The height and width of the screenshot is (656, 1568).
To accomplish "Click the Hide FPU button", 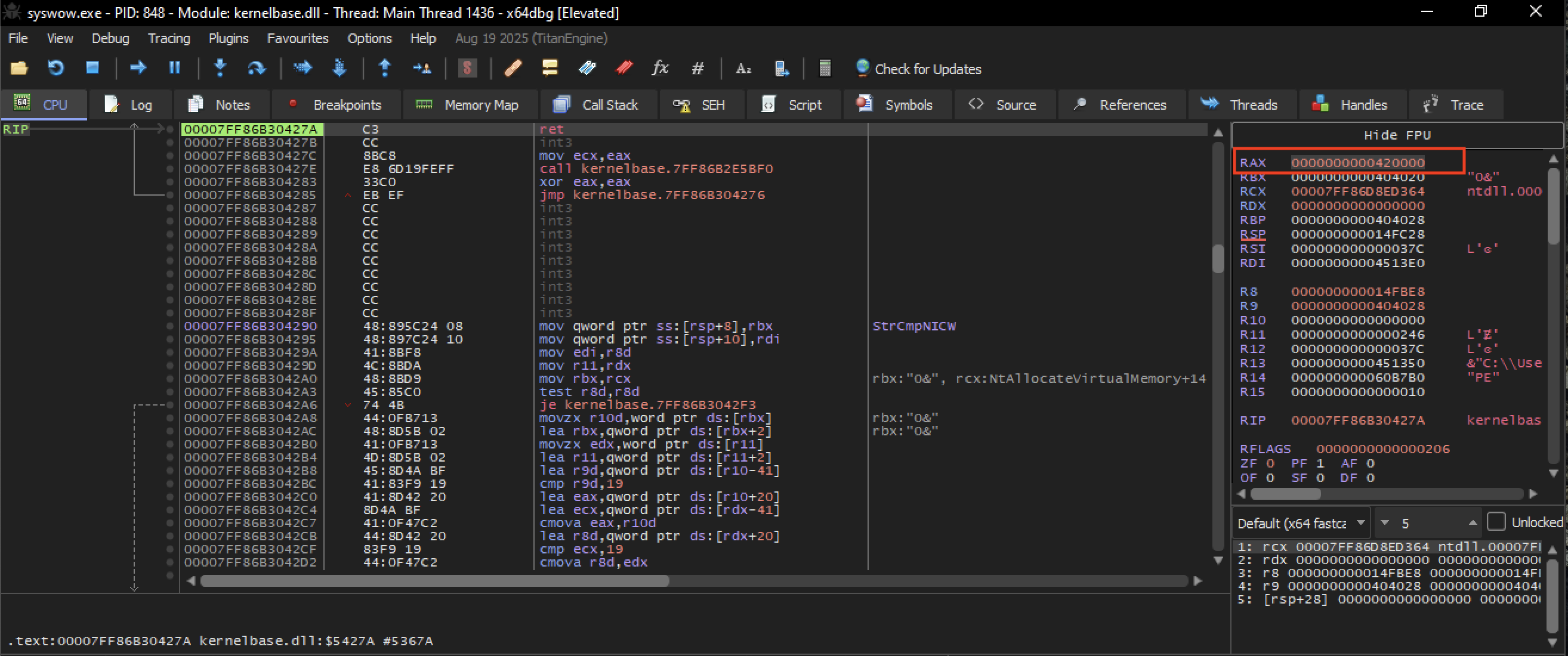I will 1396,135.
